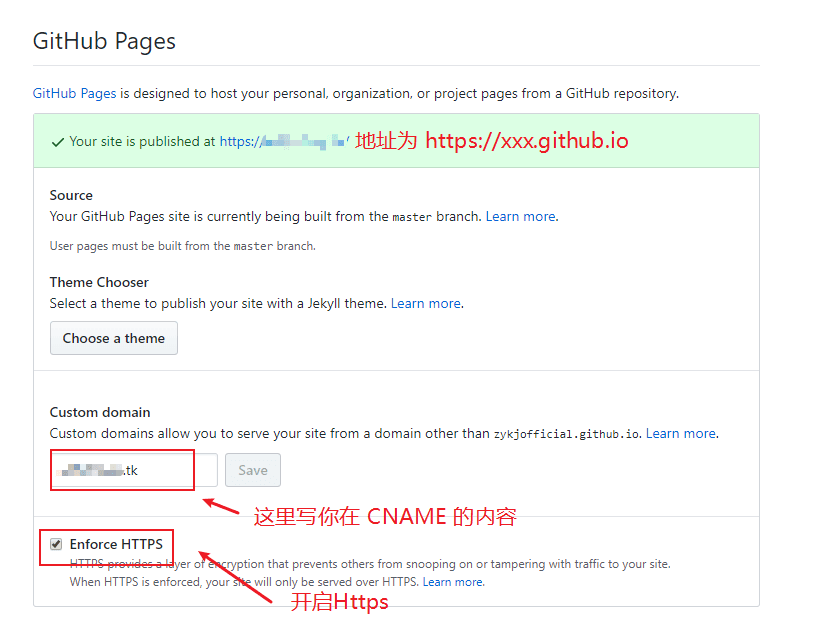Click the Choose a theme button
The height and width of the screenshot is (629, 827).
[x=114, y=338]
